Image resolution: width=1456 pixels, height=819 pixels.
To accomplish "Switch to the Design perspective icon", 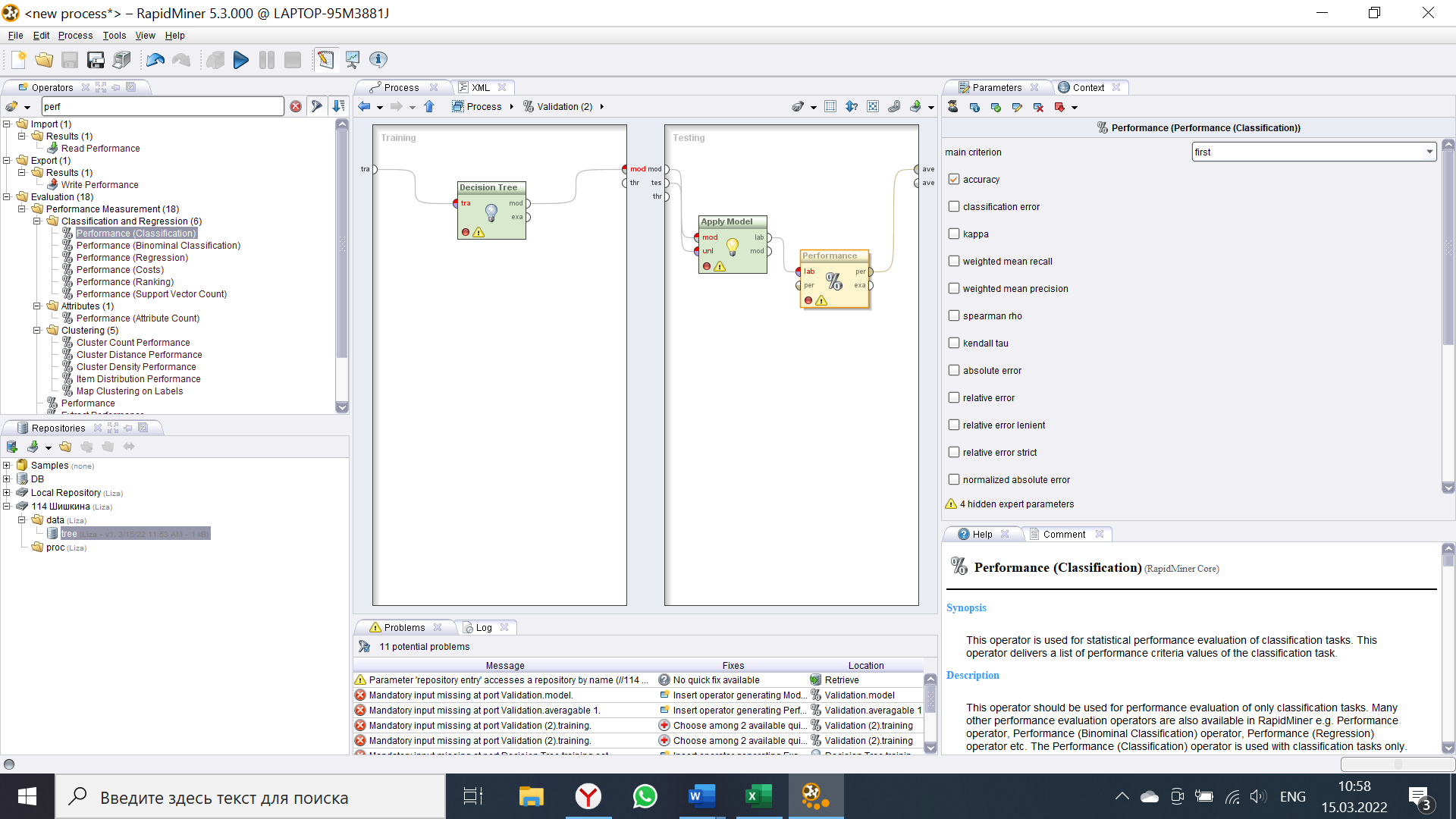I will click(325, 60).
